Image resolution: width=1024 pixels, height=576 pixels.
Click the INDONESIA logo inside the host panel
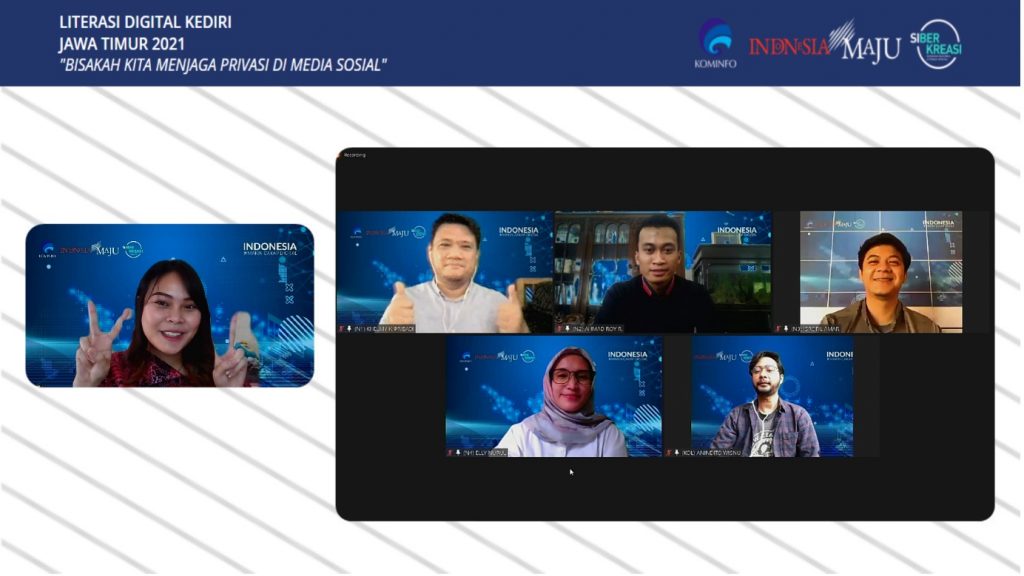270,248
